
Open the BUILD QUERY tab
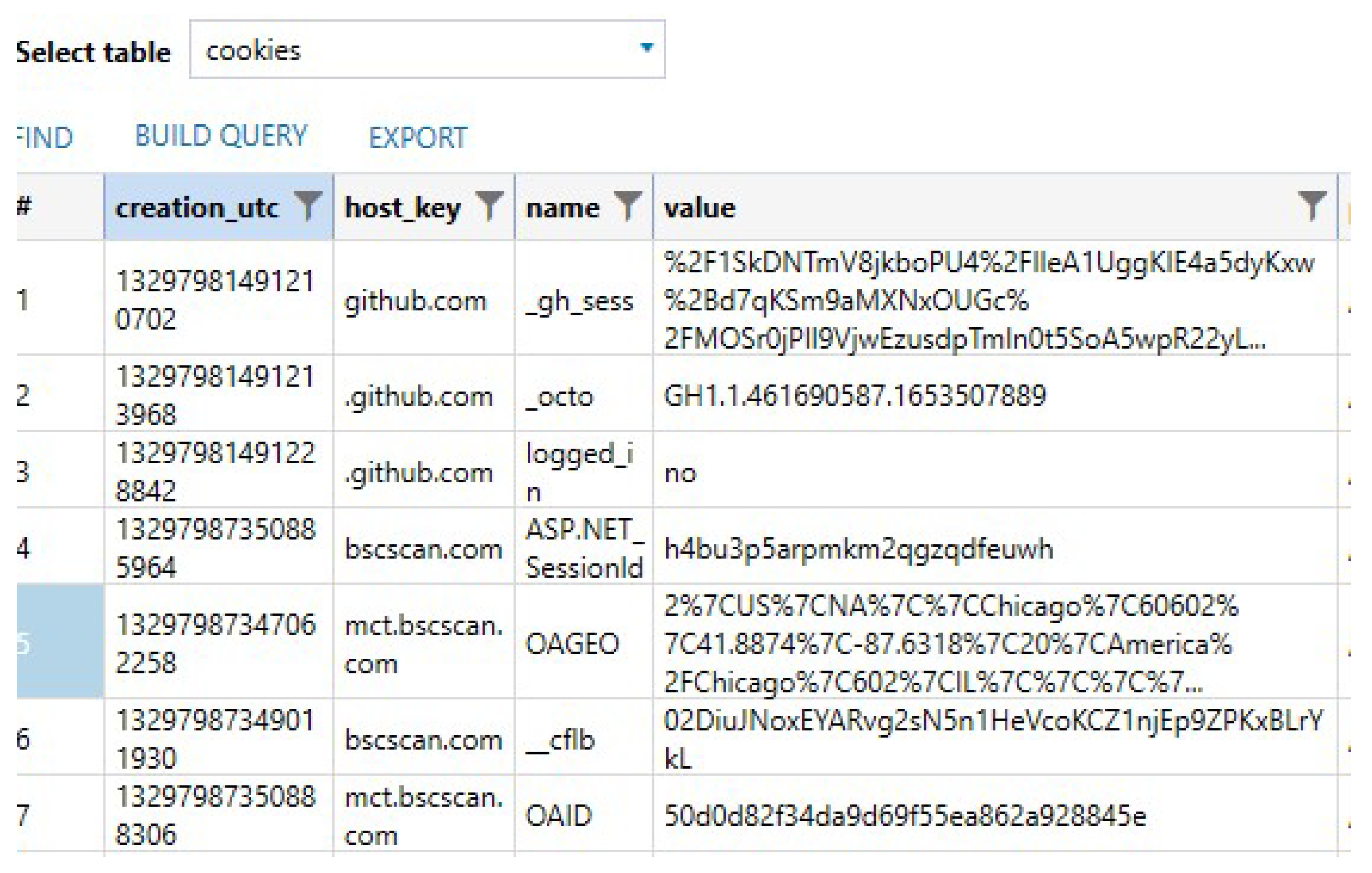coord(221,137)
